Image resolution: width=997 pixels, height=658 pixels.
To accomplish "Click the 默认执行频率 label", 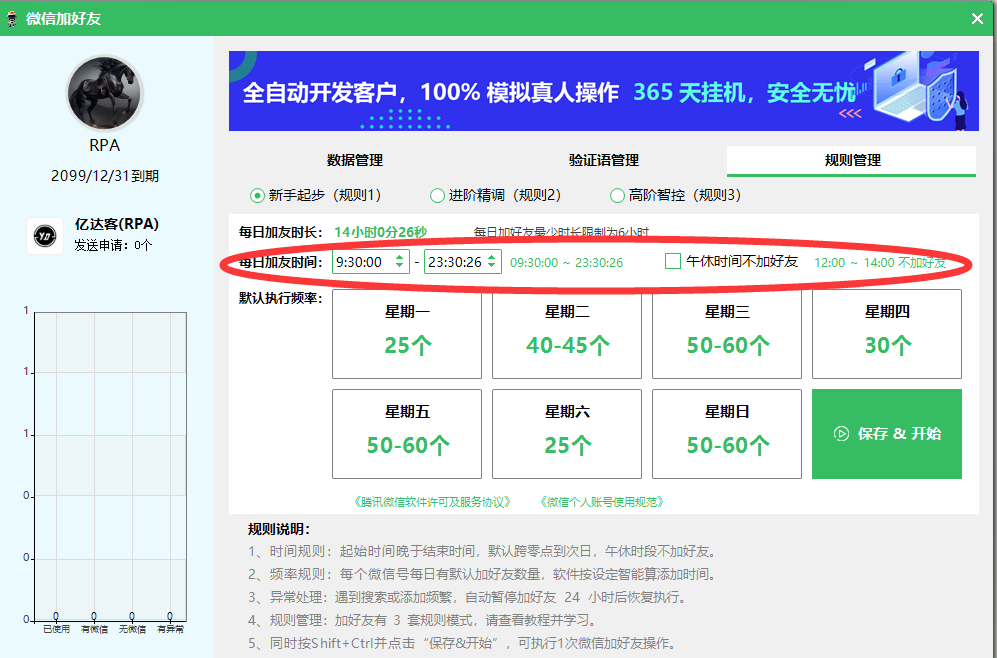I will coord(280,298).
